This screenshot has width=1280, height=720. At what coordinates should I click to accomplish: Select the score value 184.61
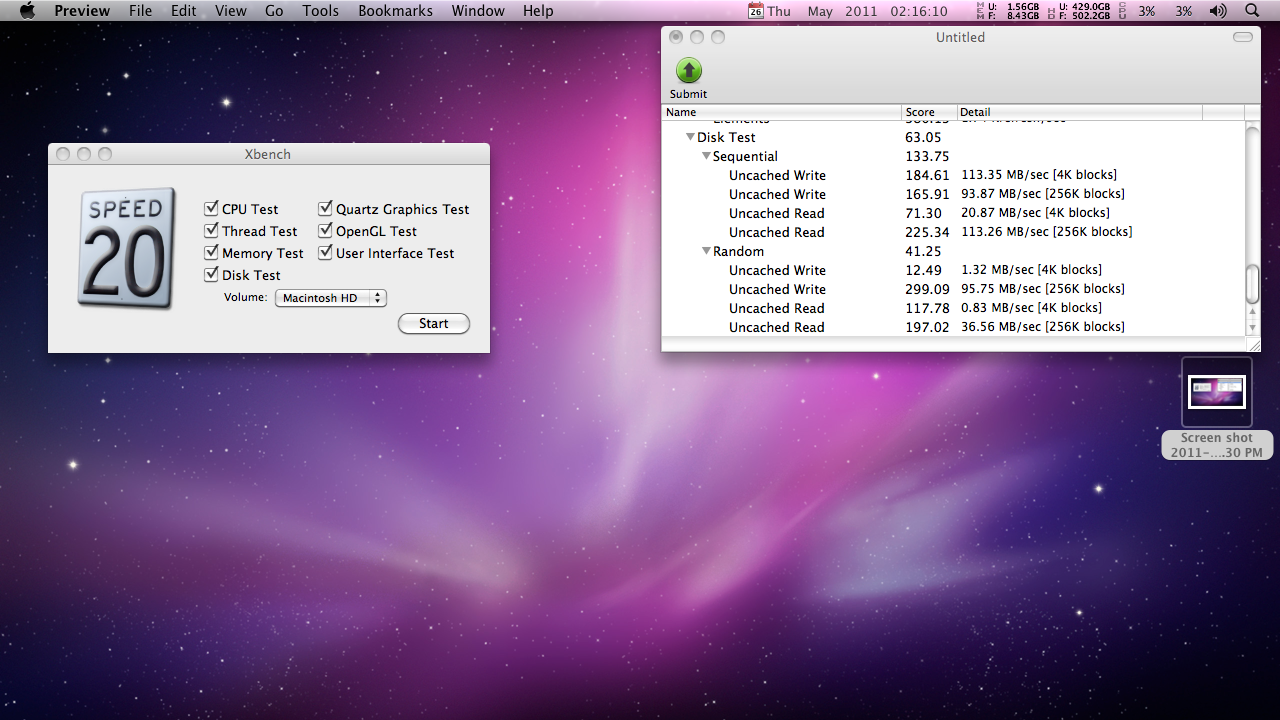coord(927,175)
